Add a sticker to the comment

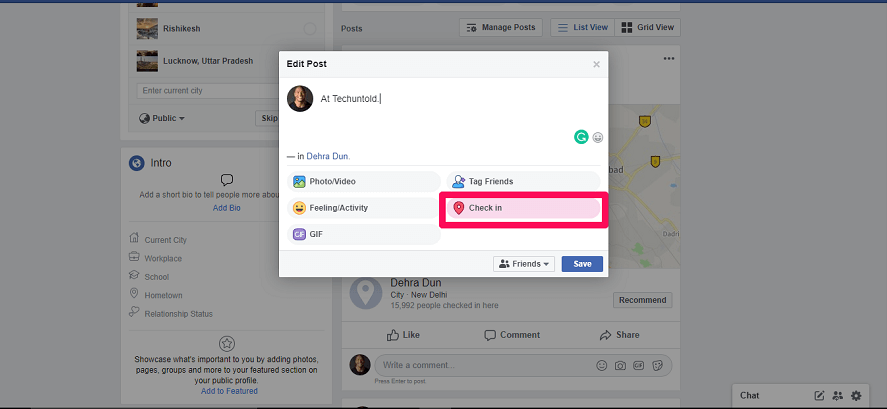click(x=657, y=365)
